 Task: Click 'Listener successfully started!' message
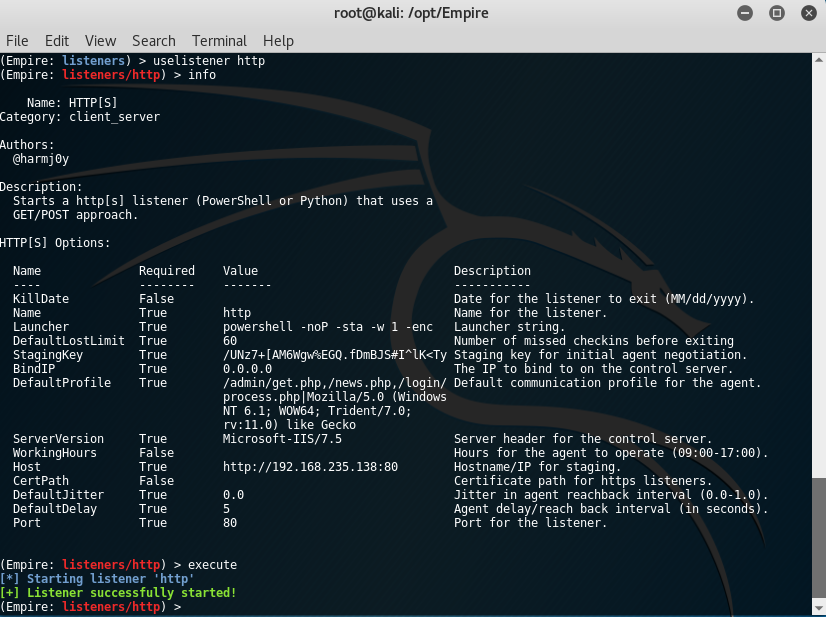click(x=132, y=593)
